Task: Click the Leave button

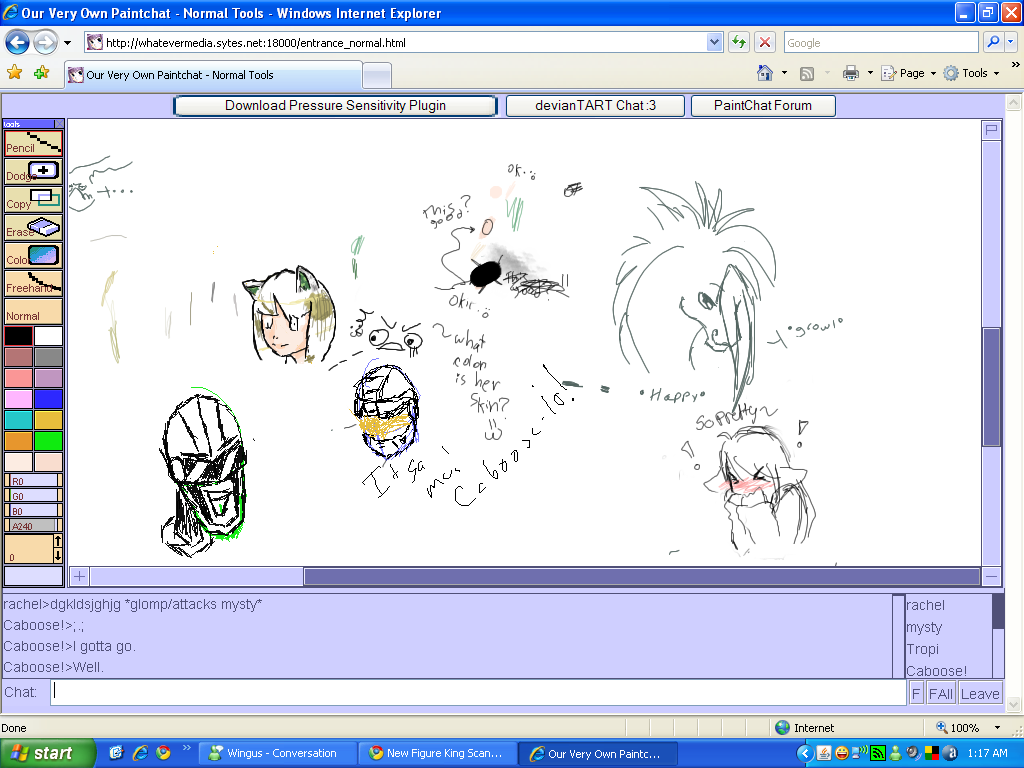Action: [979, 692]
